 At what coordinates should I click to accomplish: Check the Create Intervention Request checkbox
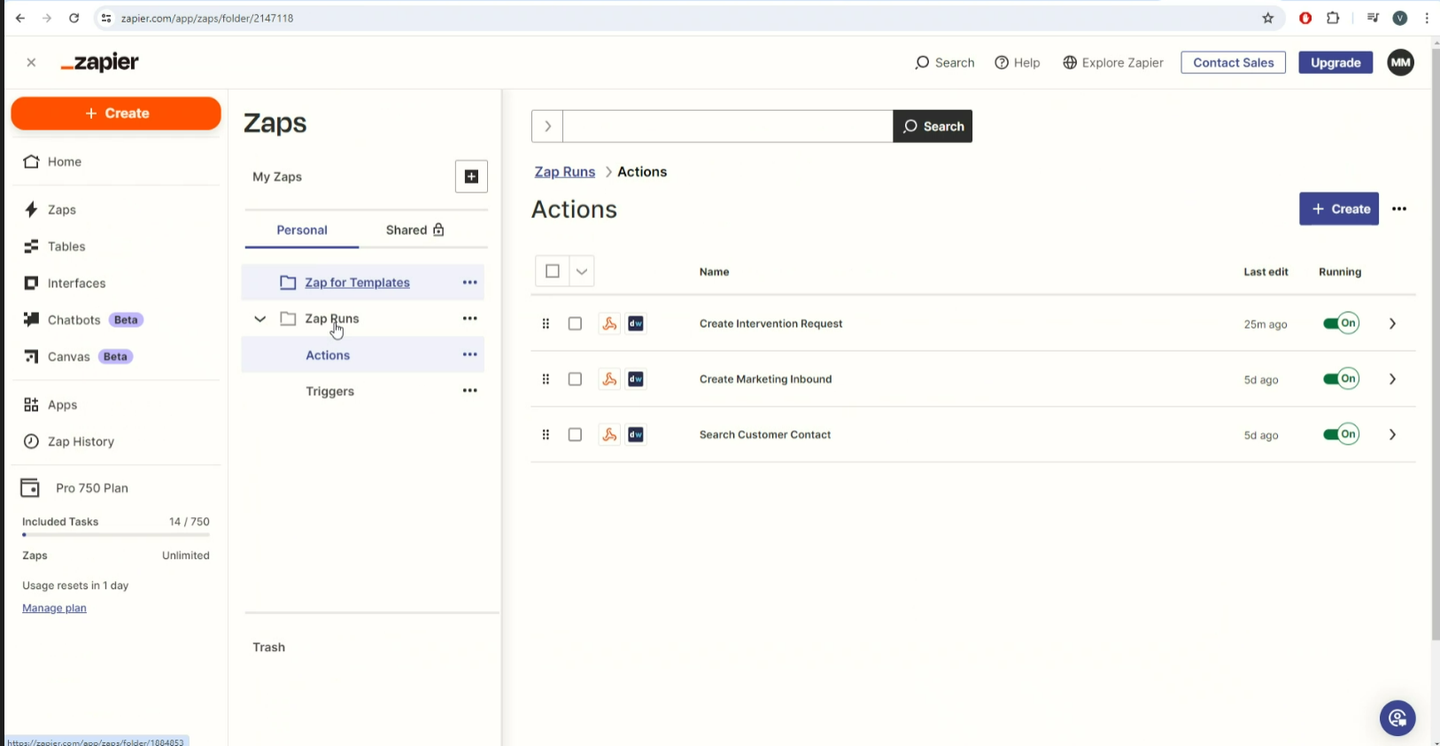575,323
